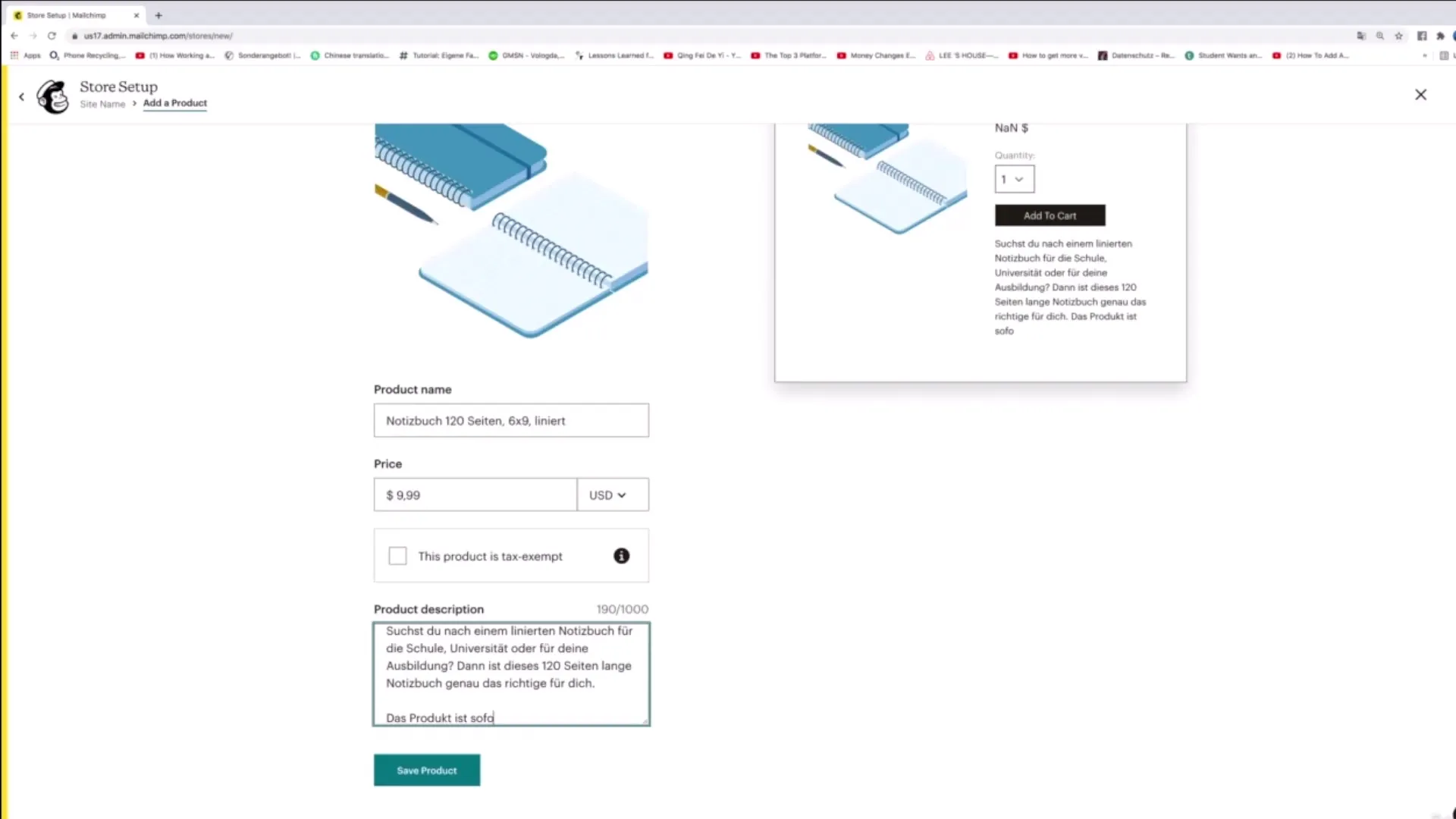
Task: Open the LEE'S HOUSE bookmark
Action: click(x=962, y=55)
